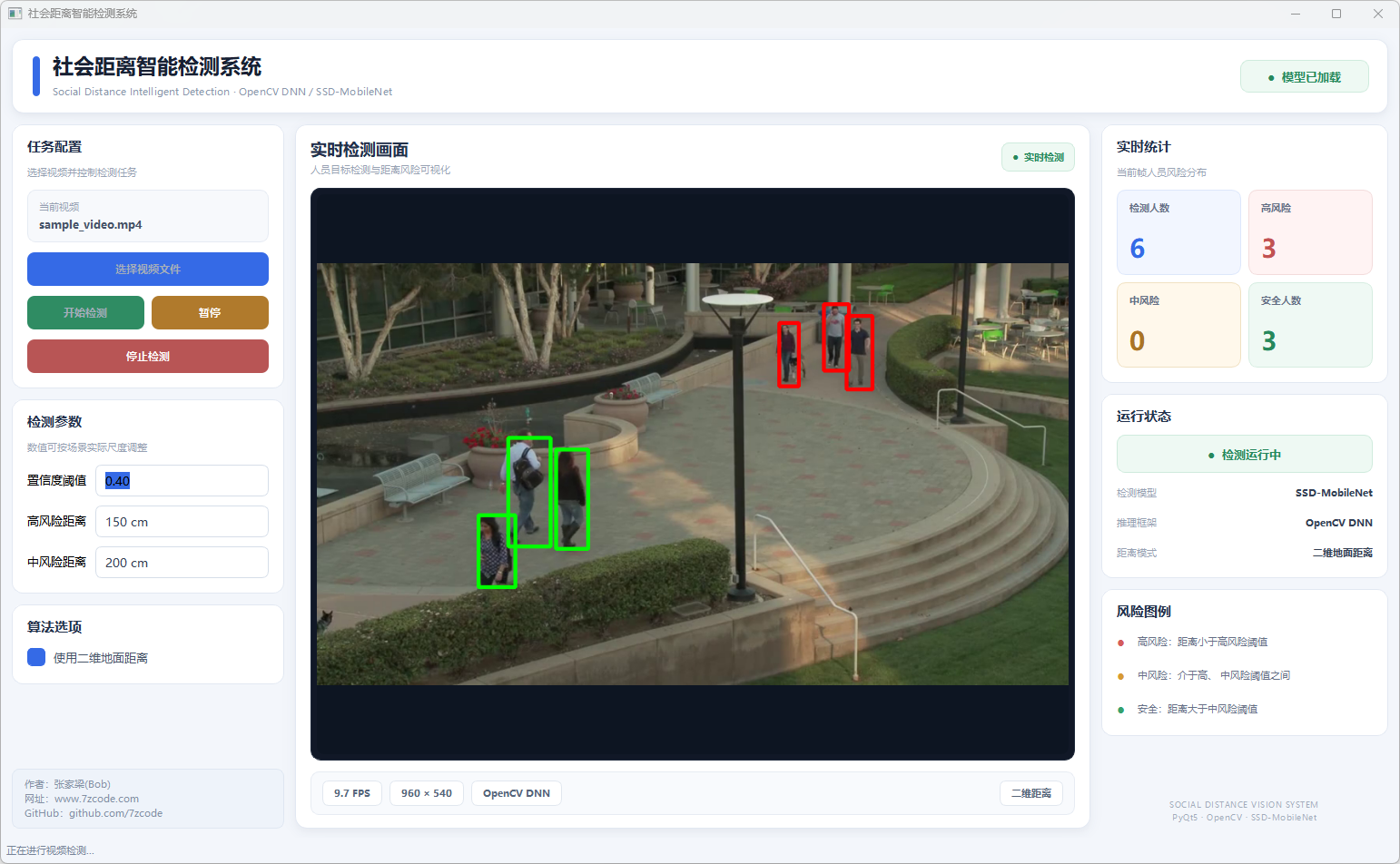Click the 9.7 FPS chip
The image size is (1400, 864).
coord(352,793)
